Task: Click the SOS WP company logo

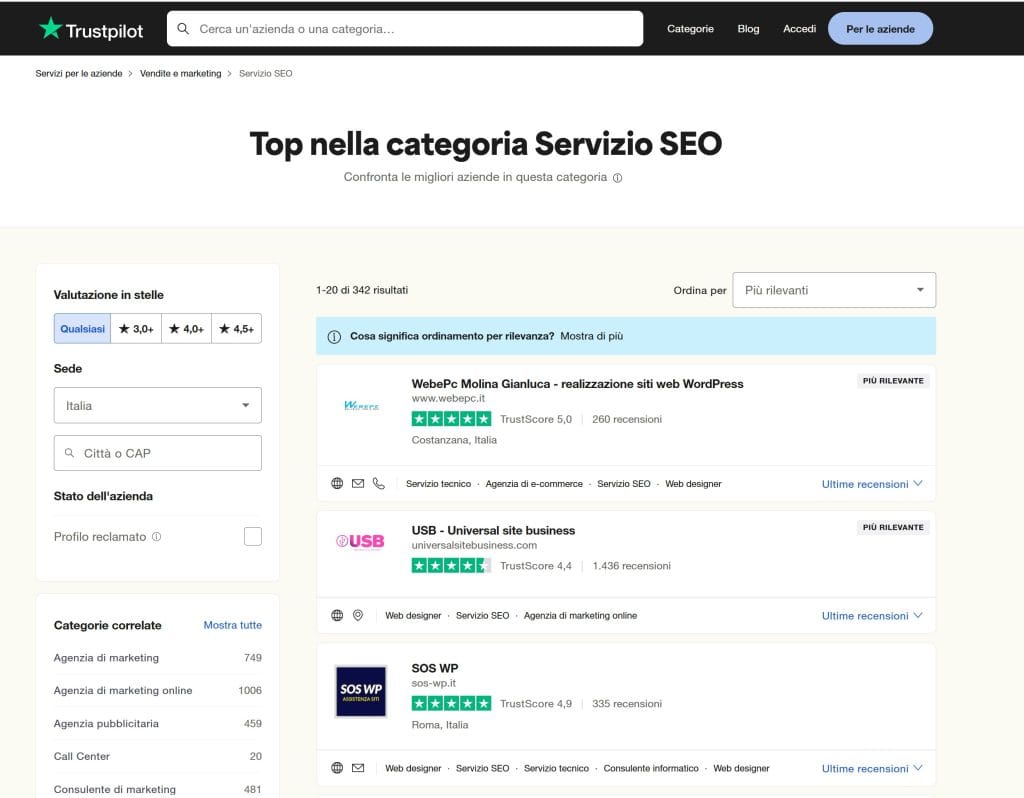Action: click(360, 691)
